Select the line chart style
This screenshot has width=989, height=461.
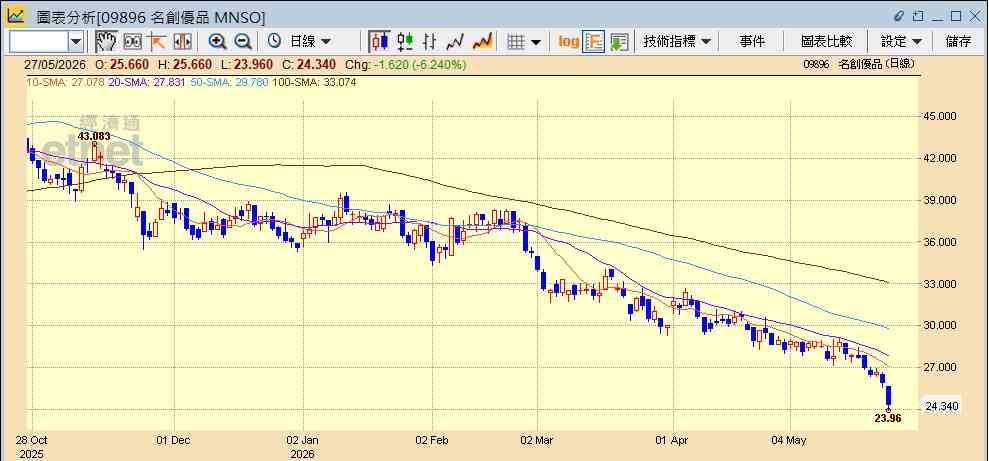(x=455, y=42)
